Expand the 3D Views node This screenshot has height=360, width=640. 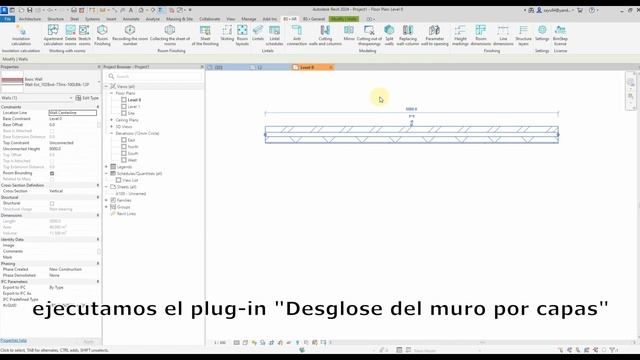(x=111, y=127)
